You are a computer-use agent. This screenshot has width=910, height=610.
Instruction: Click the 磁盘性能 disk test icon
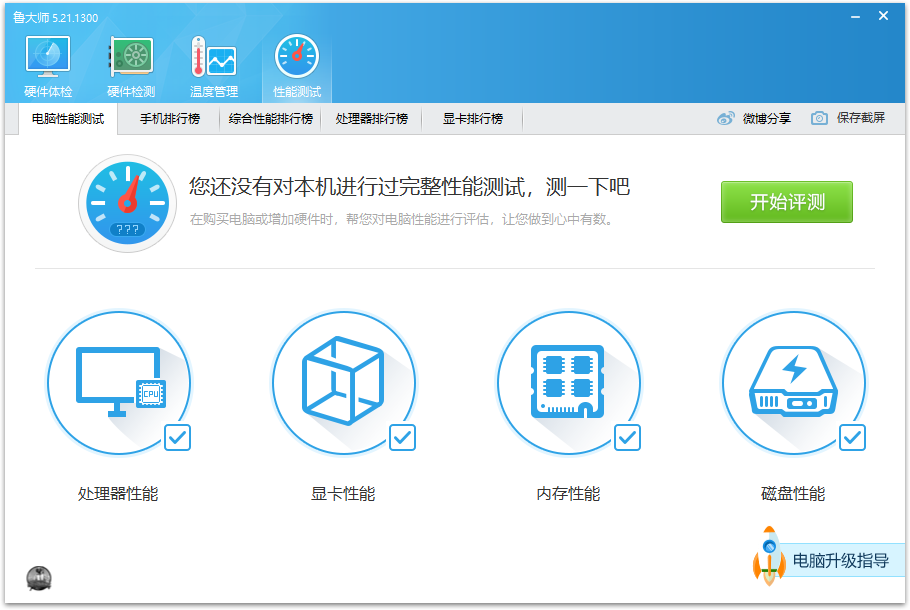[794, 380]
